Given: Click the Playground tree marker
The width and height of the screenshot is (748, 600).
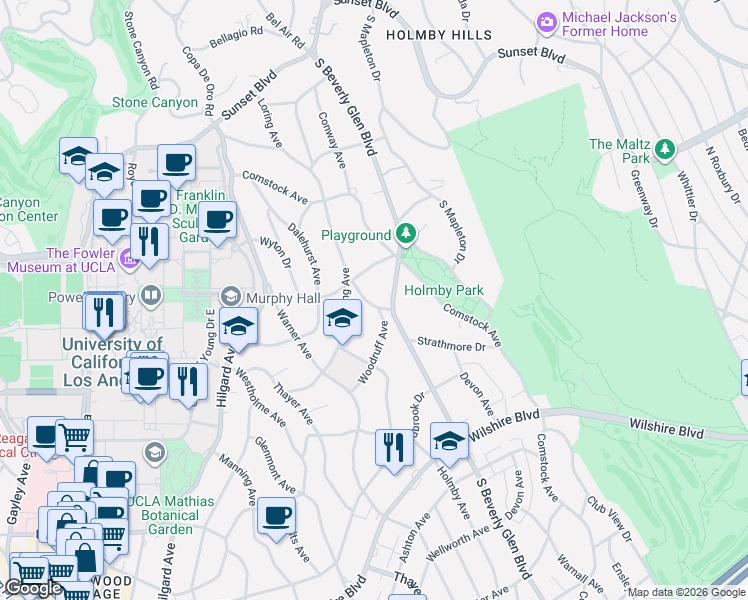Looking at the screenshot, I should pos(405,234).
